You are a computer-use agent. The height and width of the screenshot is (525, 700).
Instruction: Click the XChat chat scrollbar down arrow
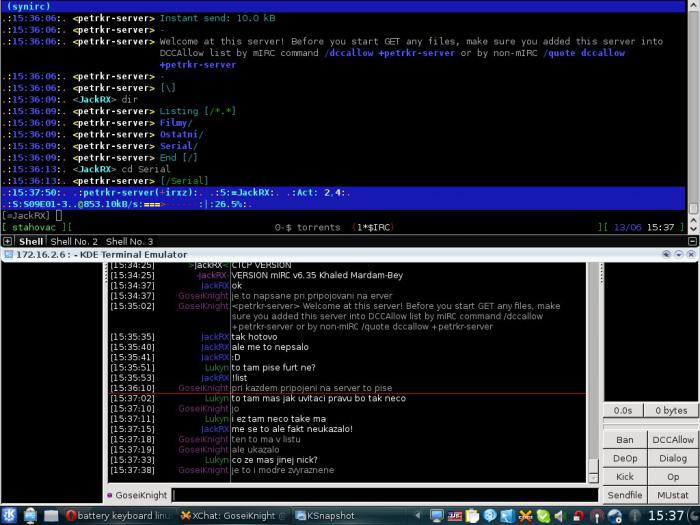click(593, 478)
